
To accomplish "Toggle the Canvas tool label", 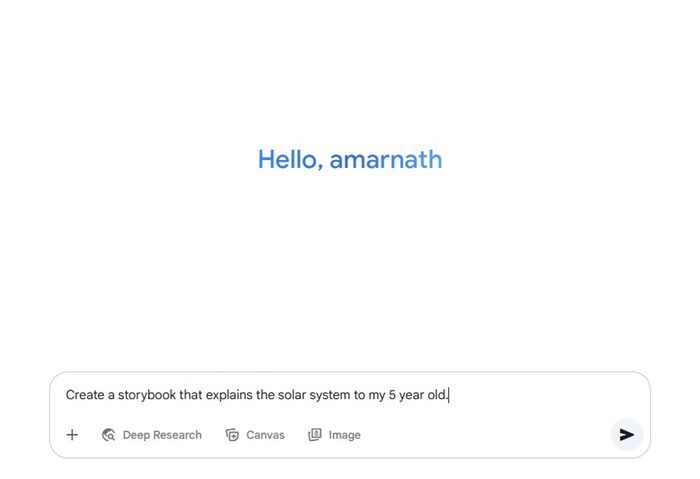I will coord(265,435).
